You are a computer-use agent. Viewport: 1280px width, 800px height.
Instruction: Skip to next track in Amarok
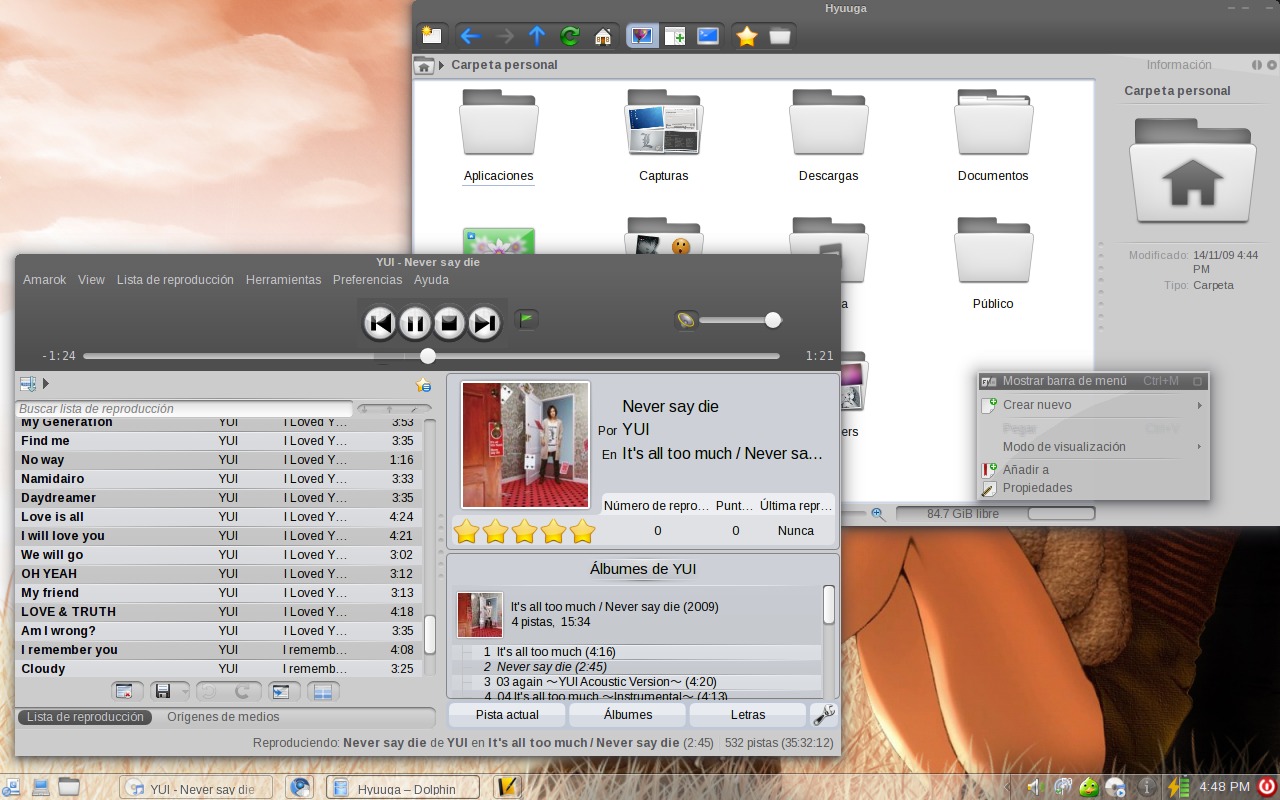point(484,322)
